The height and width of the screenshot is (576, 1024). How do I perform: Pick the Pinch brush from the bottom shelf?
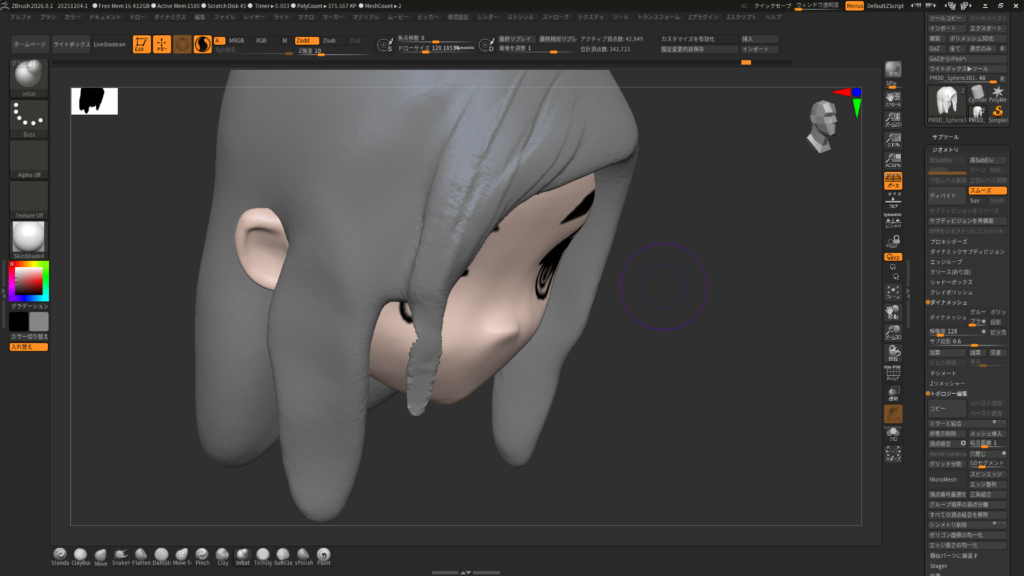(x=202, y=554)
